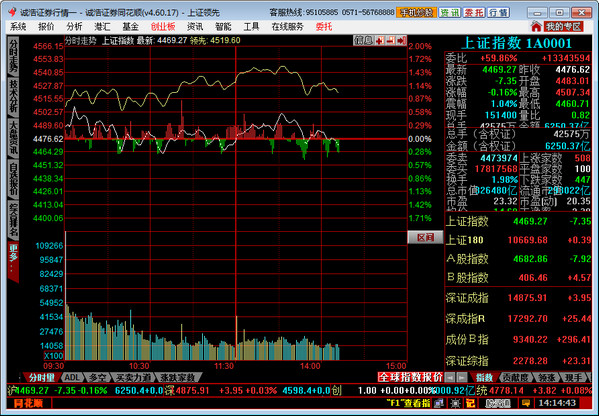The image size is (599, 416).
Task: Click the red arrow icon above chart
Action: 401,40
